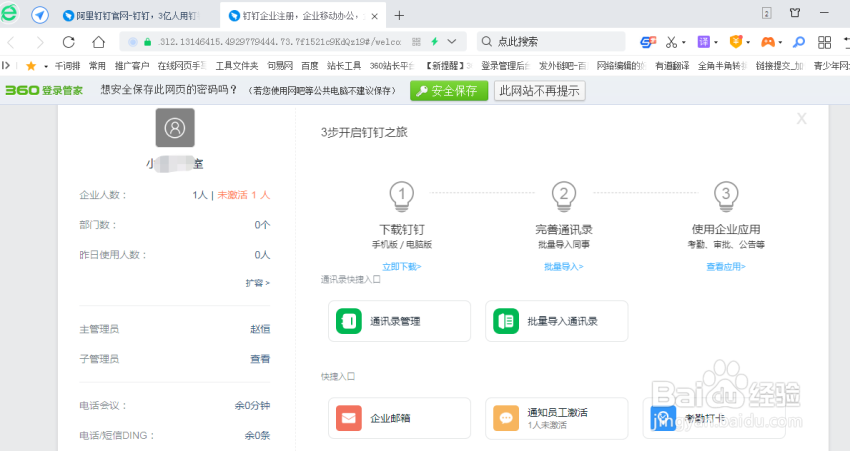Open the 站长工具 bookmark
The width and height of the screenshot is (850, 451).
click(x=344, y=66)
